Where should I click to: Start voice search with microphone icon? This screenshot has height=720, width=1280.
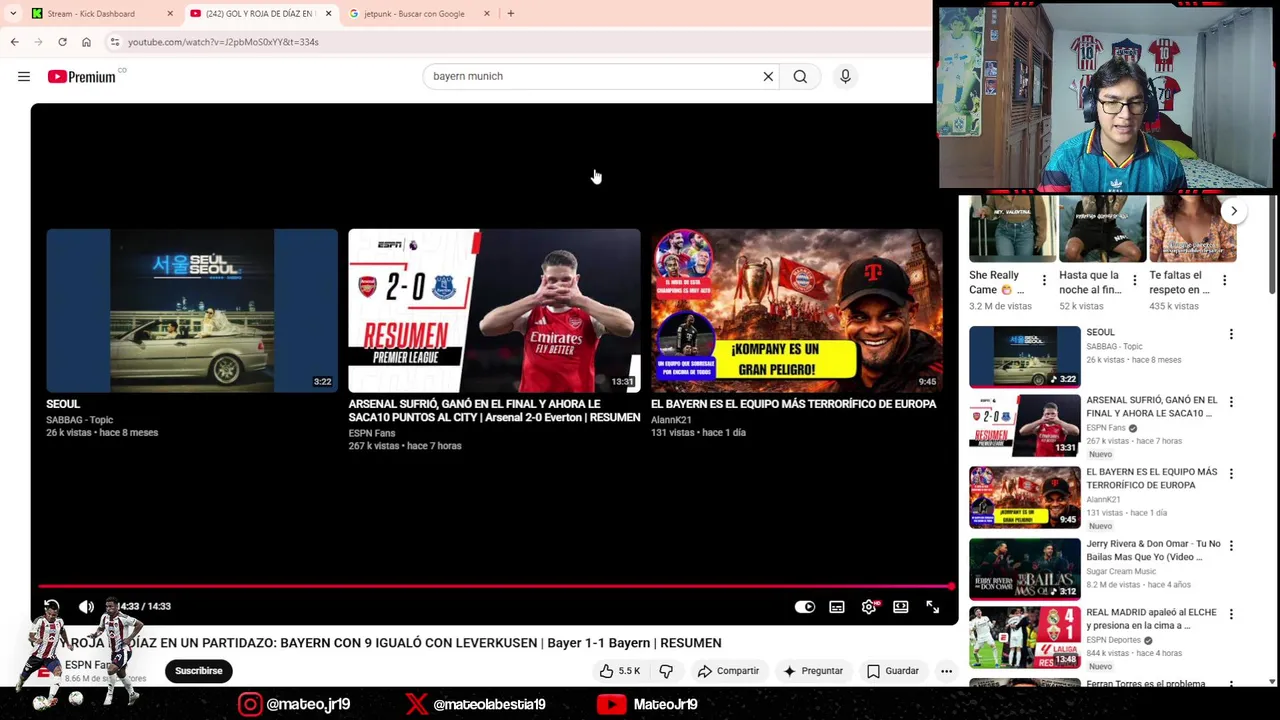click(845, 76)
